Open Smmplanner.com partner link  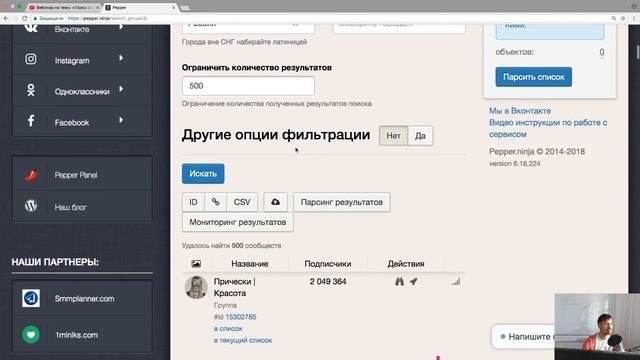point(84,299)
